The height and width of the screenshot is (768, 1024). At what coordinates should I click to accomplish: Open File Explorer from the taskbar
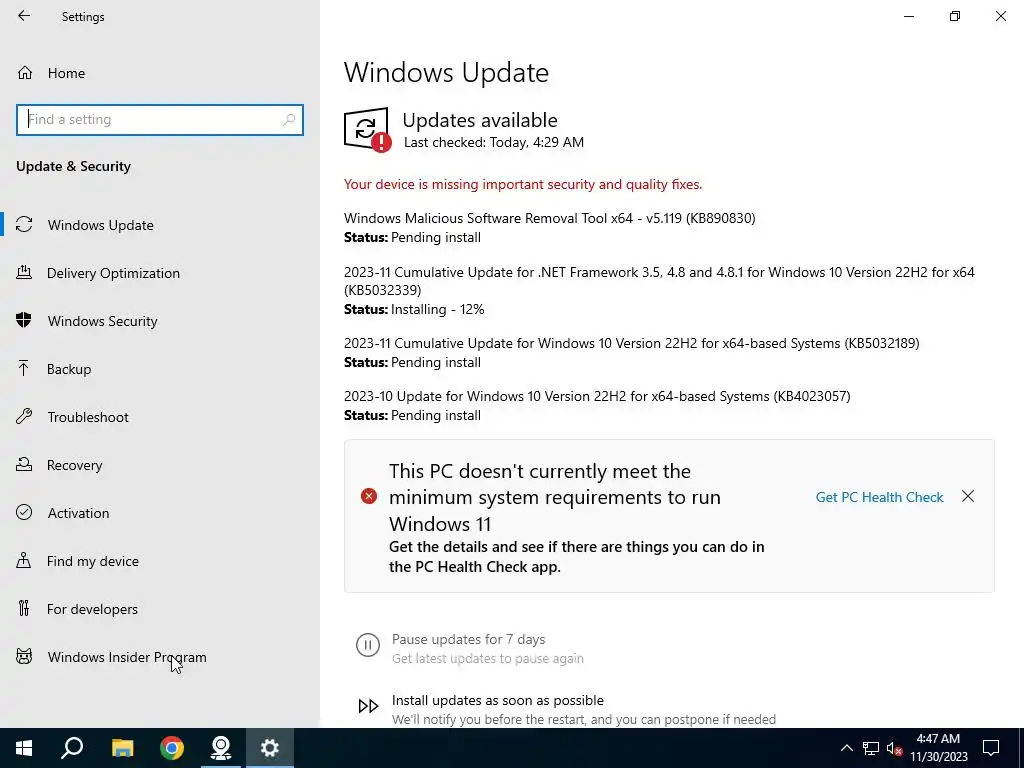pos(122,748)
